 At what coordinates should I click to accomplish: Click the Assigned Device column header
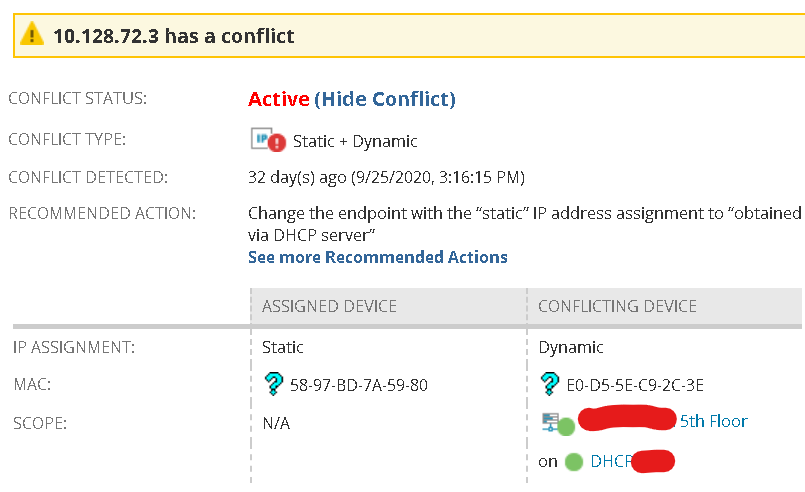tap(329, 306)
